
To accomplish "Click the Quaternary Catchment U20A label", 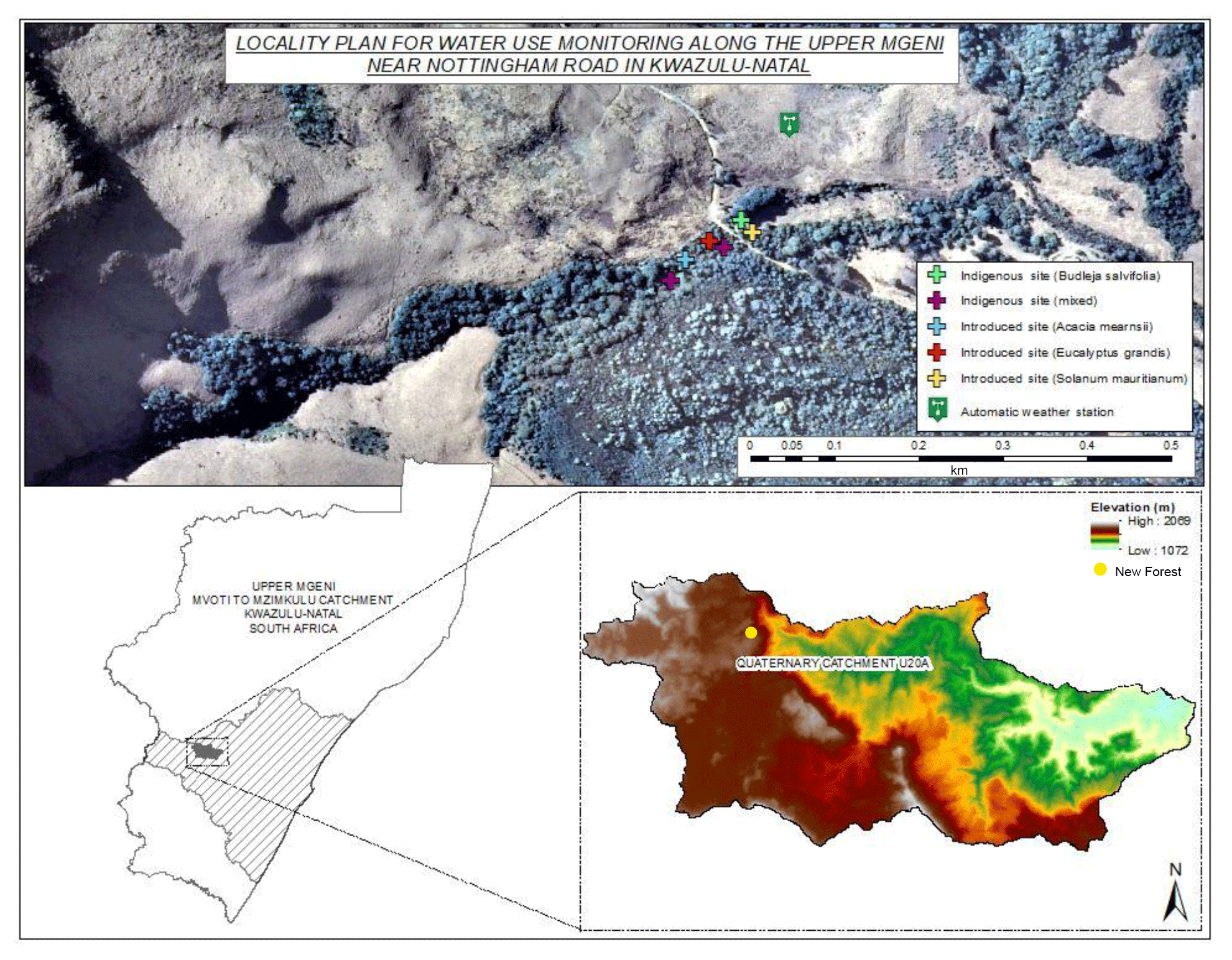I will click(x=832, y=663).
